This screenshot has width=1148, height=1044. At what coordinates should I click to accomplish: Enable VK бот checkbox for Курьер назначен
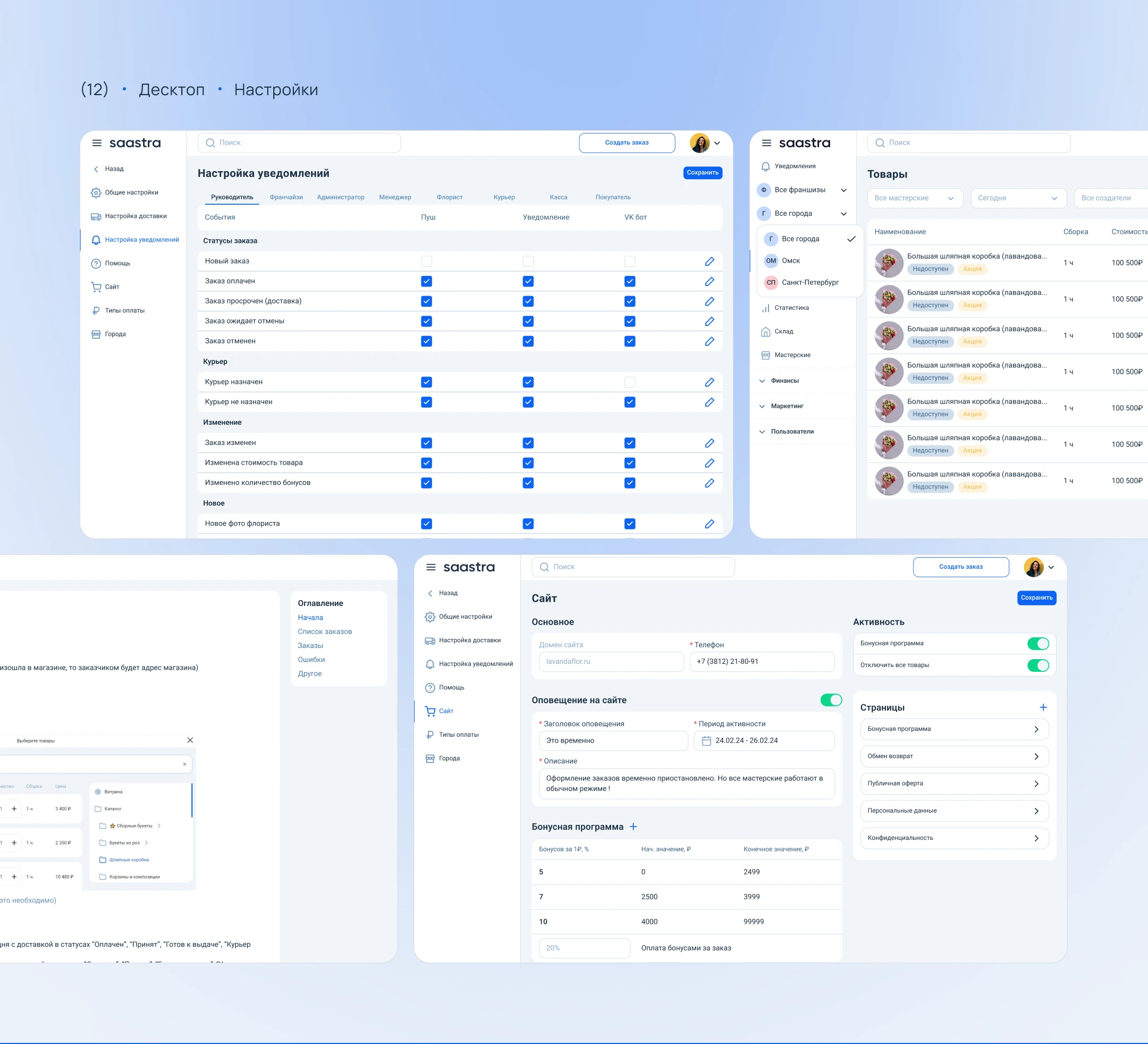(x=629, y=382)
